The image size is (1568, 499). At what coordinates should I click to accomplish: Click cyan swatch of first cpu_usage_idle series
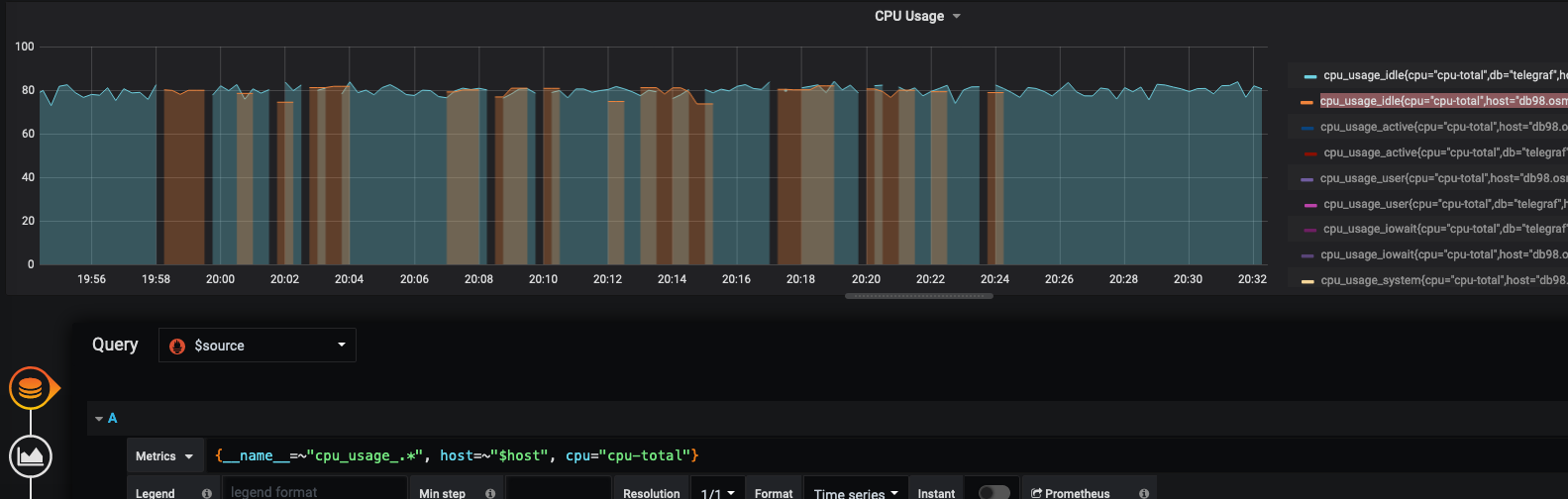[x=1310, y=76]
